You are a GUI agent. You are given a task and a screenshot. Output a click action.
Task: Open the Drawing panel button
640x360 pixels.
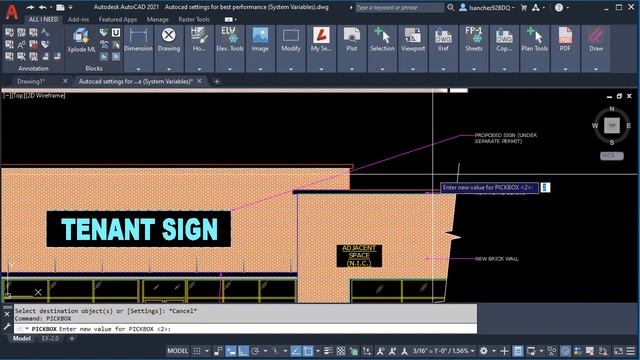(169, 41)
